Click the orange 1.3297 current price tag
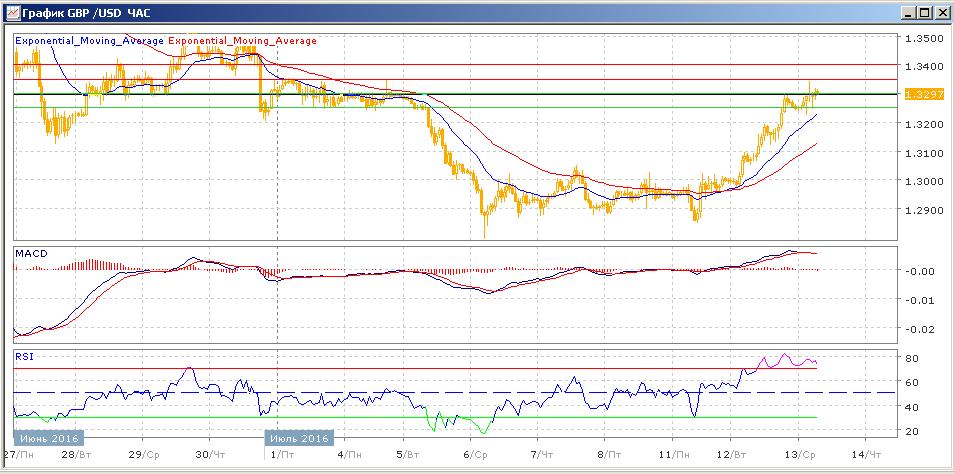954x474 pixels. (918, 94)
